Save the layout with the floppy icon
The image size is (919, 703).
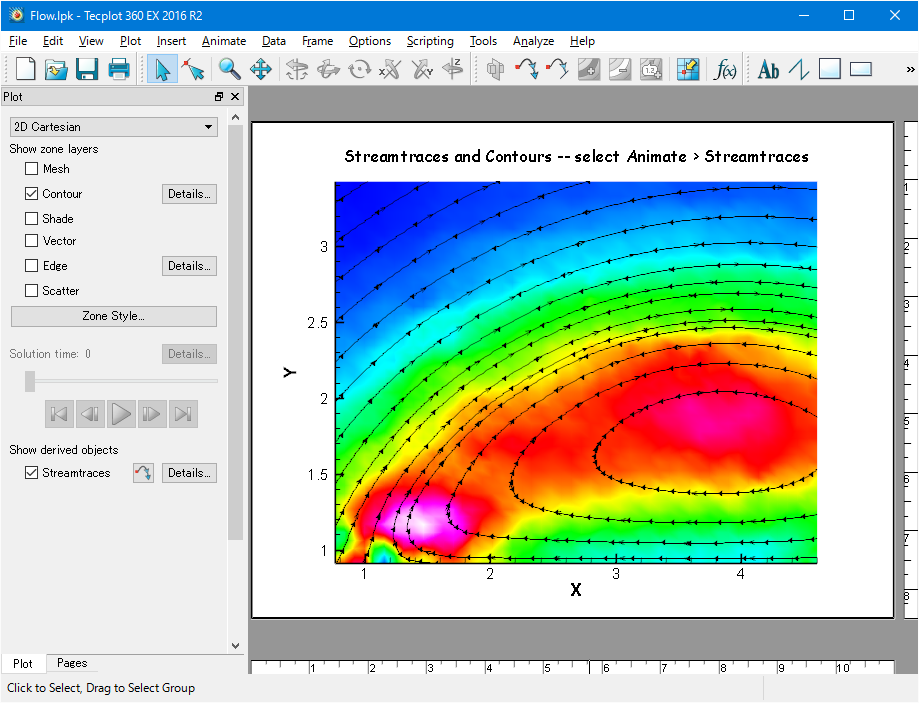(x=87, y=69)
